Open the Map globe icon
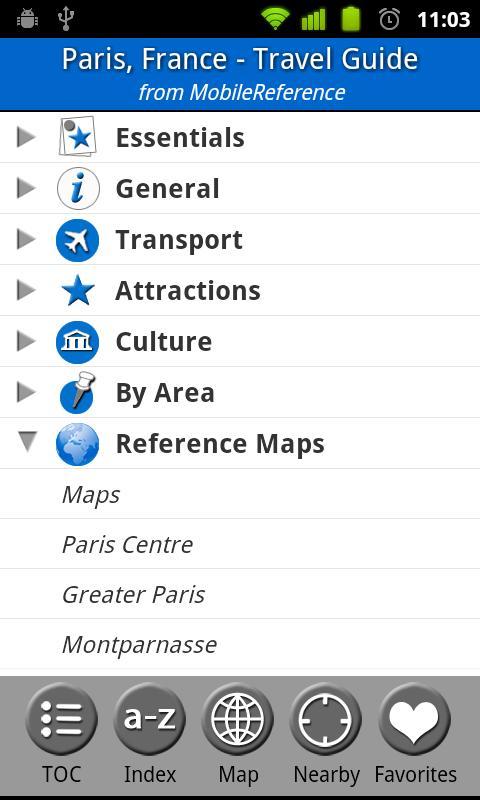This screenshot has height=800, width=480. (x=238, y=719)
